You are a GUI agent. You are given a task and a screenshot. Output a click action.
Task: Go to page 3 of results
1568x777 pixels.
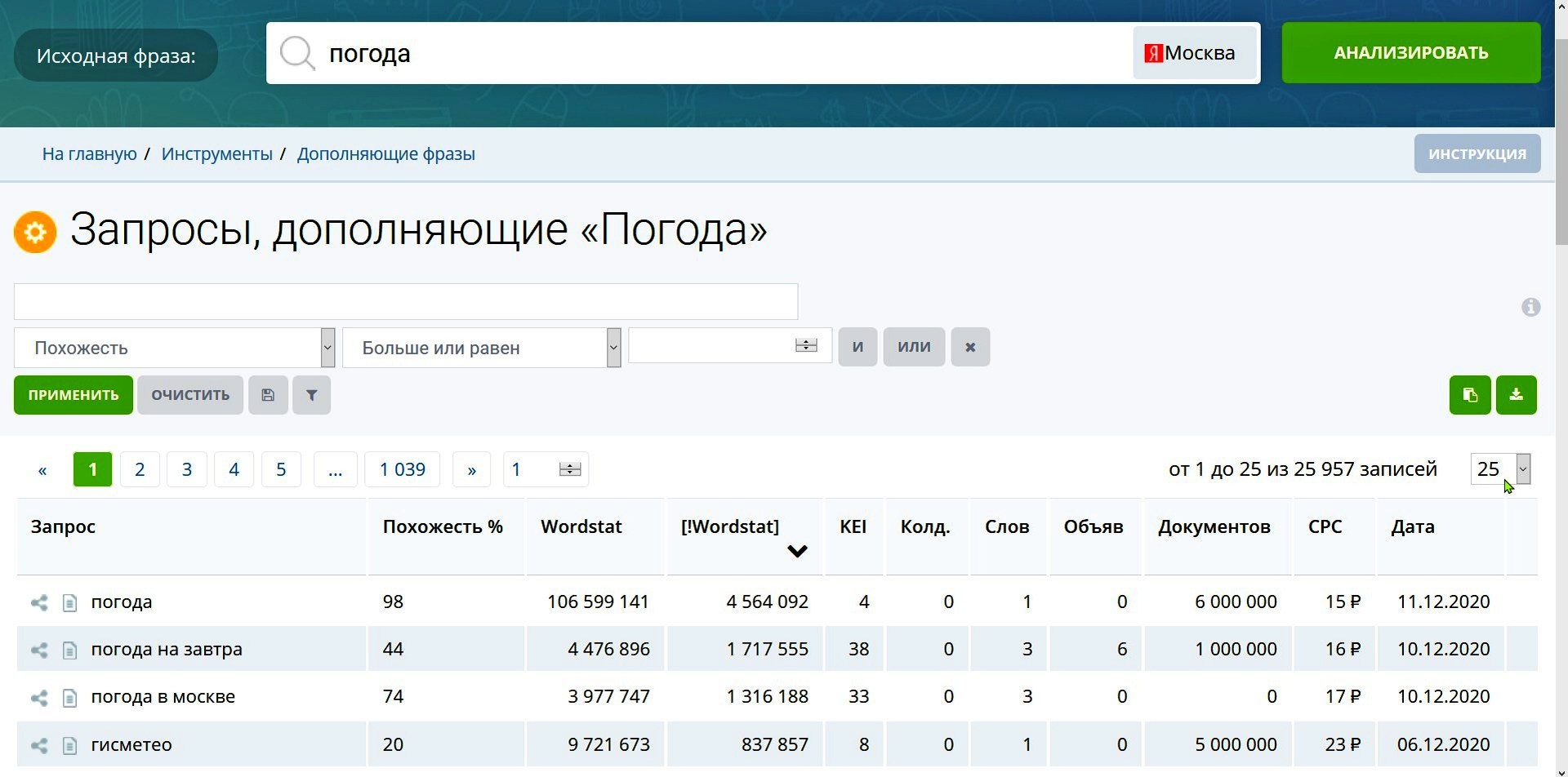click(187, 469)
